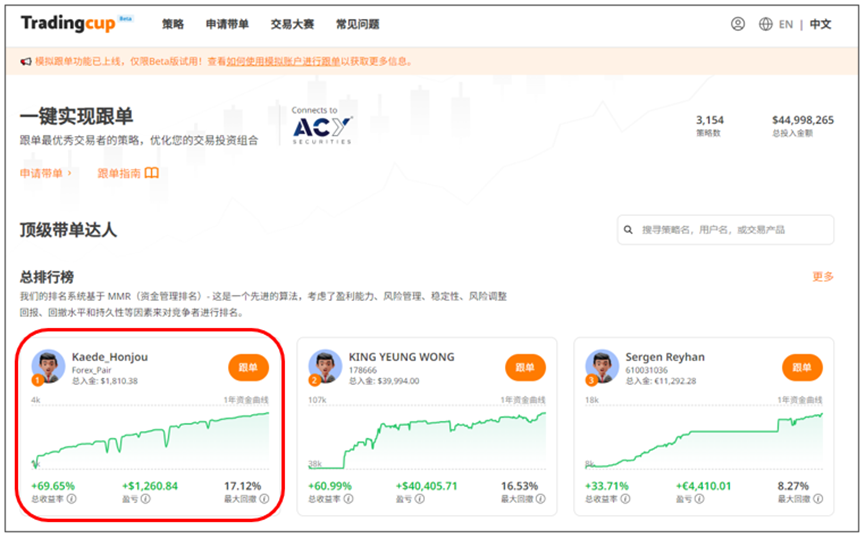
Task: Click the magnifier icon in the search box
Action: click(x=629, y=230)
